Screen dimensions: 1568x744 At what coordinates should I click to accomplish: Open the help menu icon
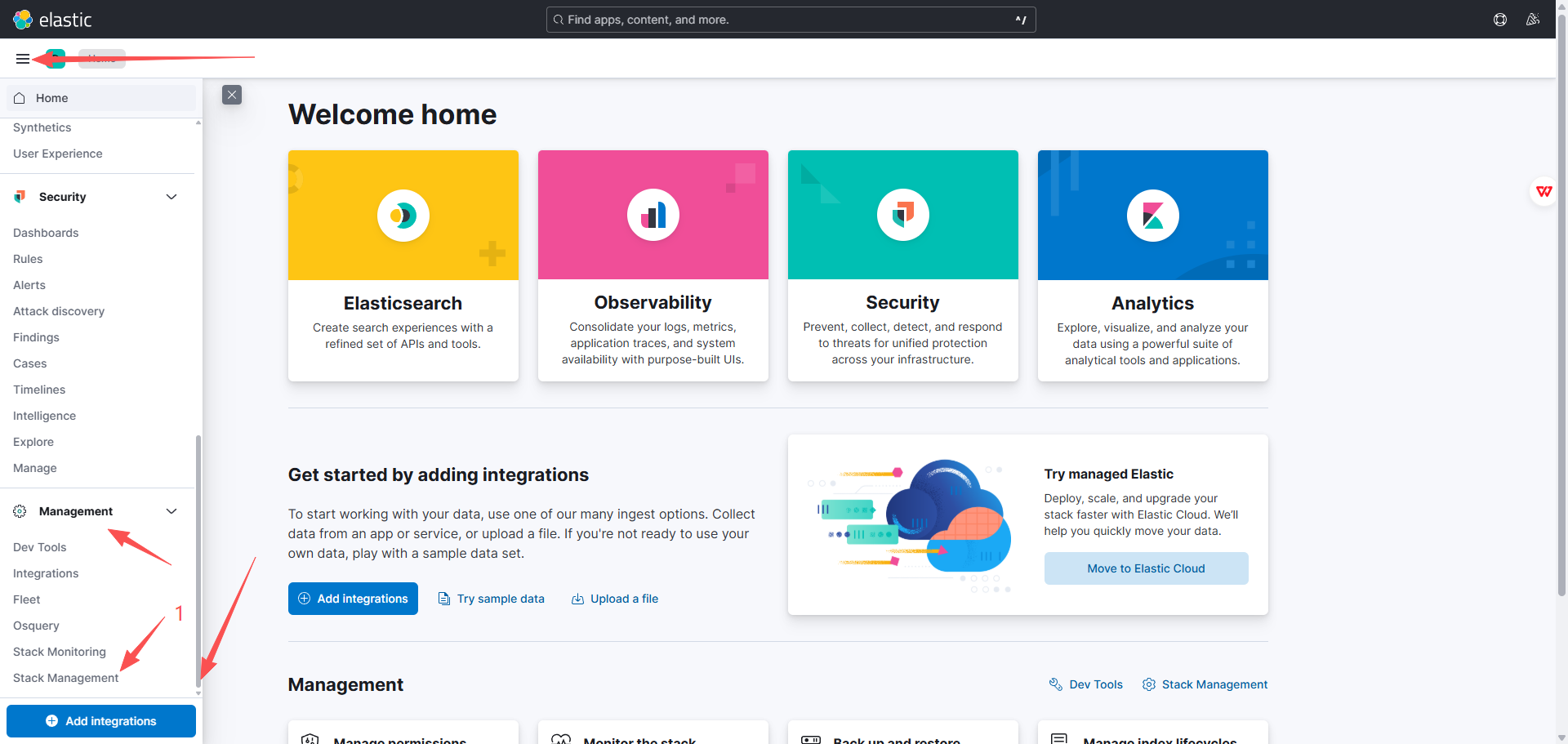click(1500, 20)
